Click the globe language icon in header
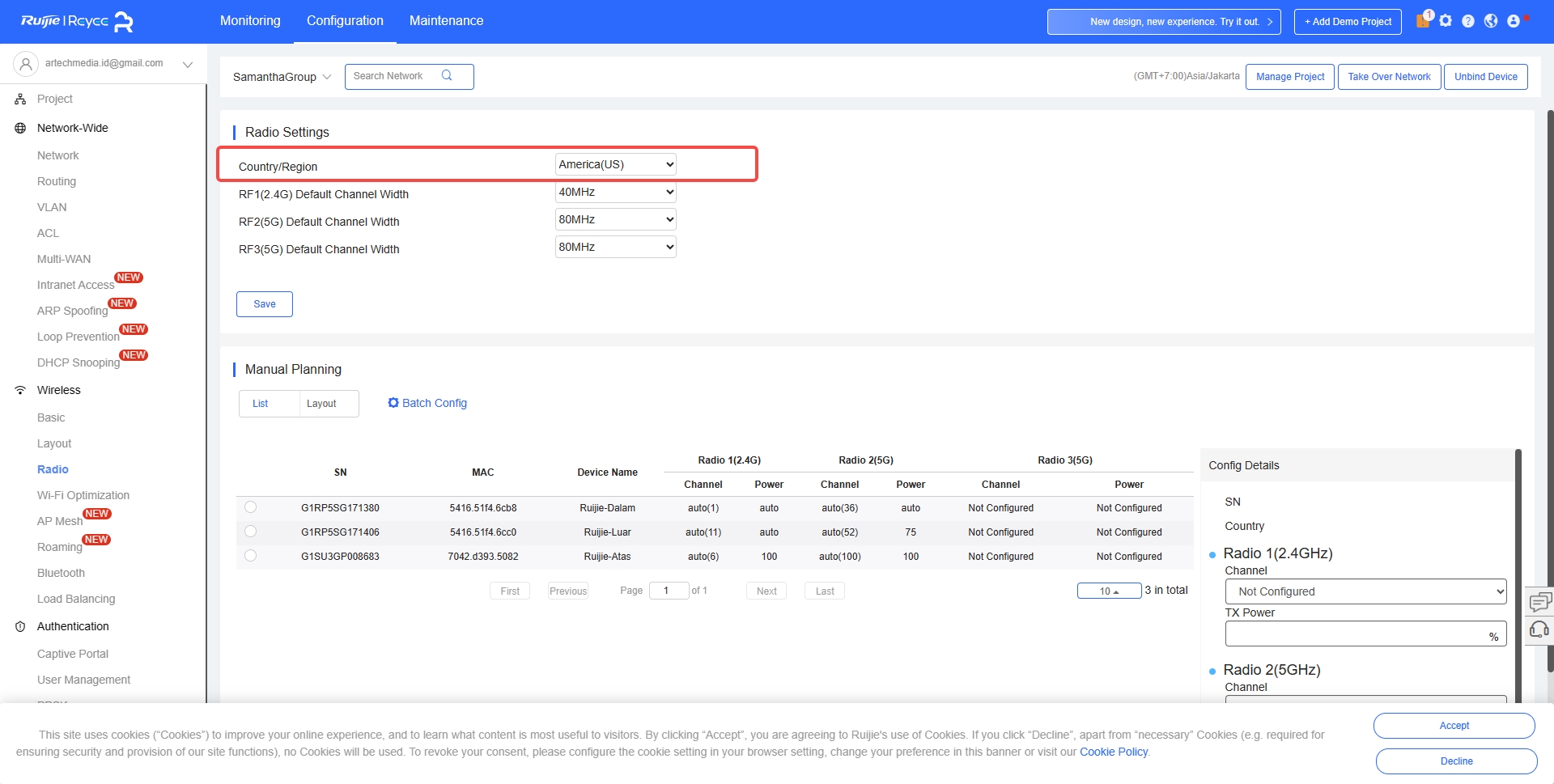The image size is (1554, 784). [1491, 21]
